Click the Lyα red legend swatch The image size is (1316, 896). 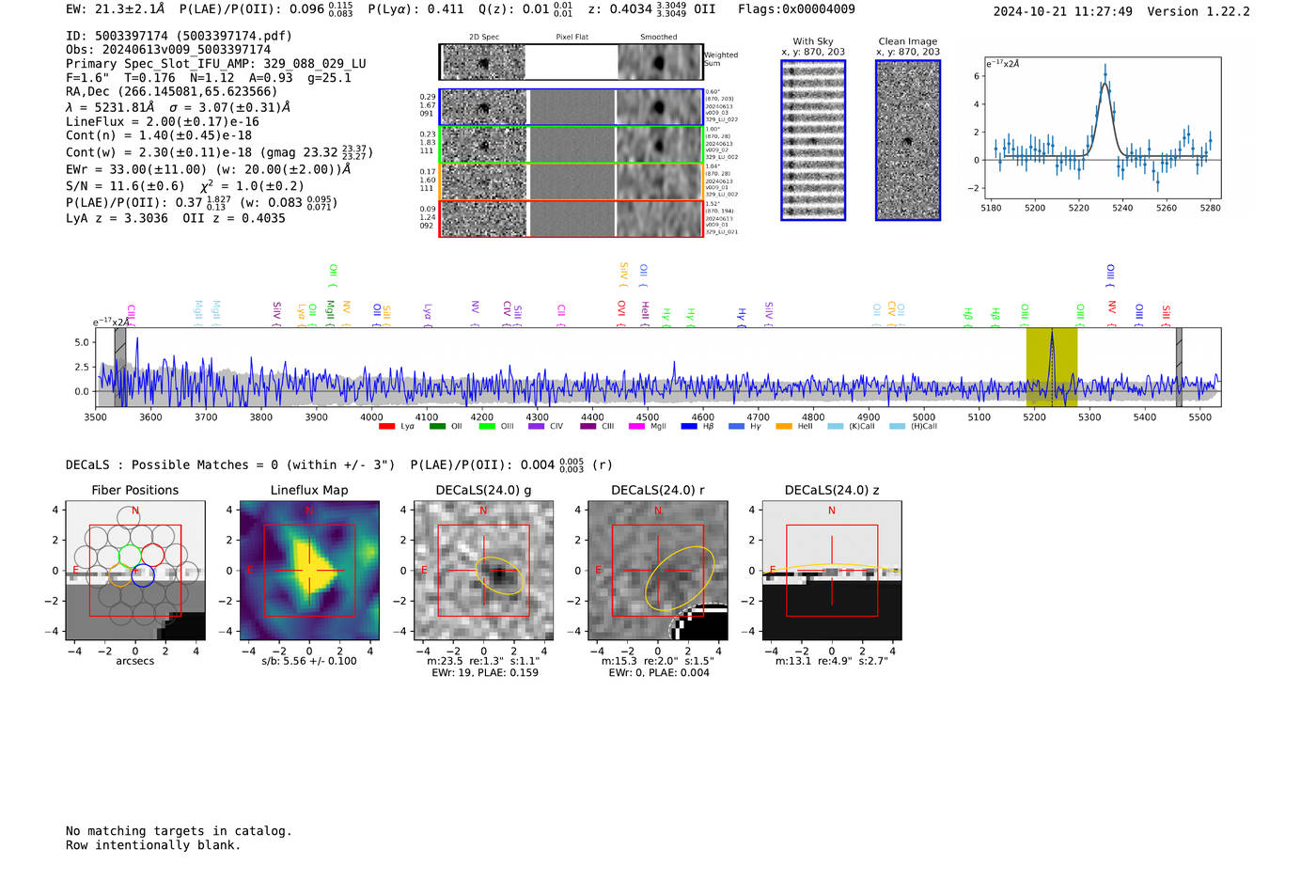386,427
